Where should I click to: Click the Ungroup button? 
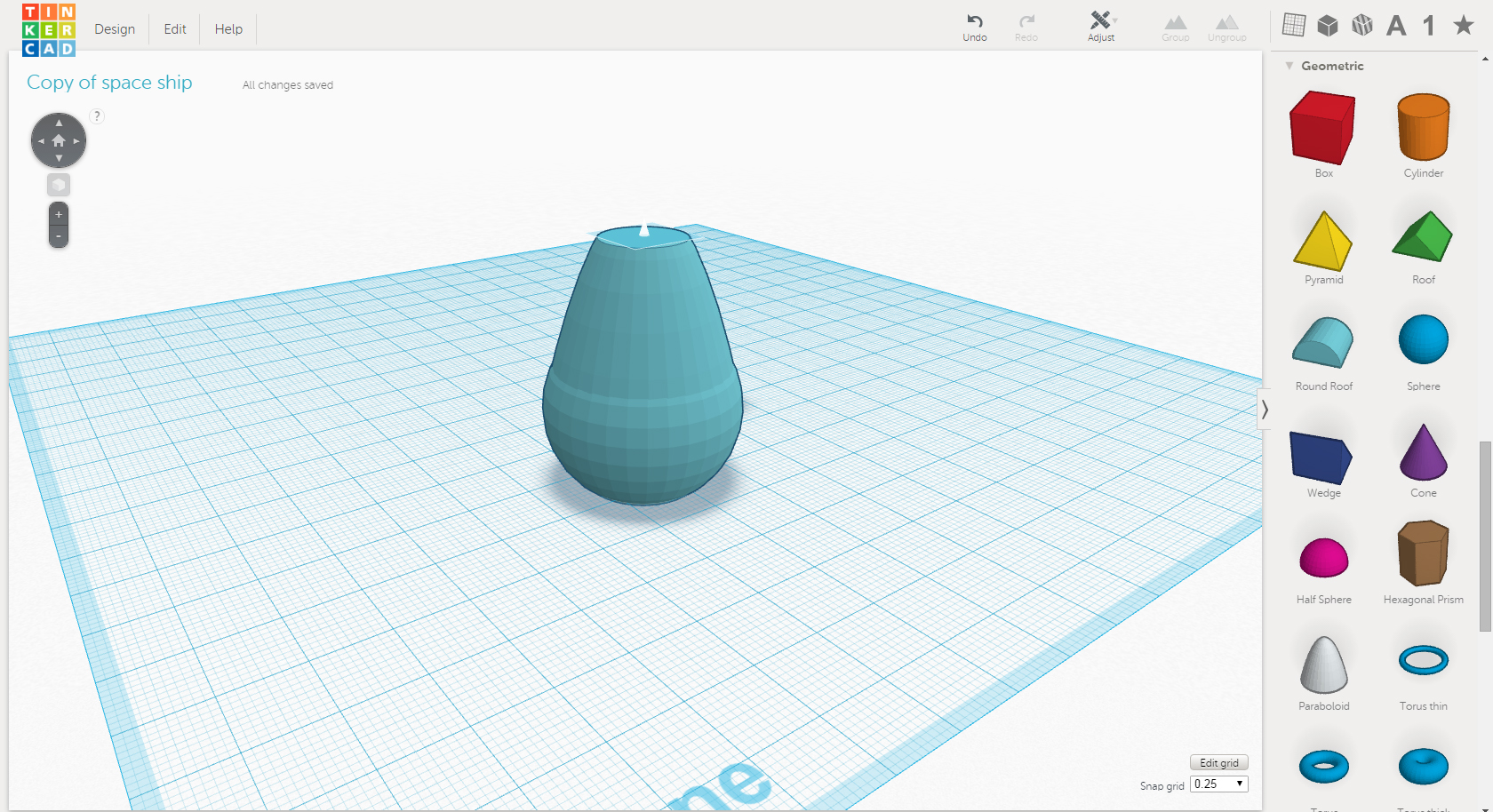coord(1227,28)
